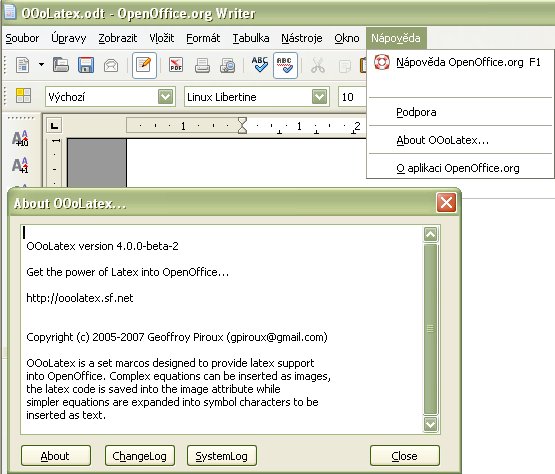This screenshot has height=474, width=555.
Task: Click the New document icon
Action: click(x=23, y=65)
